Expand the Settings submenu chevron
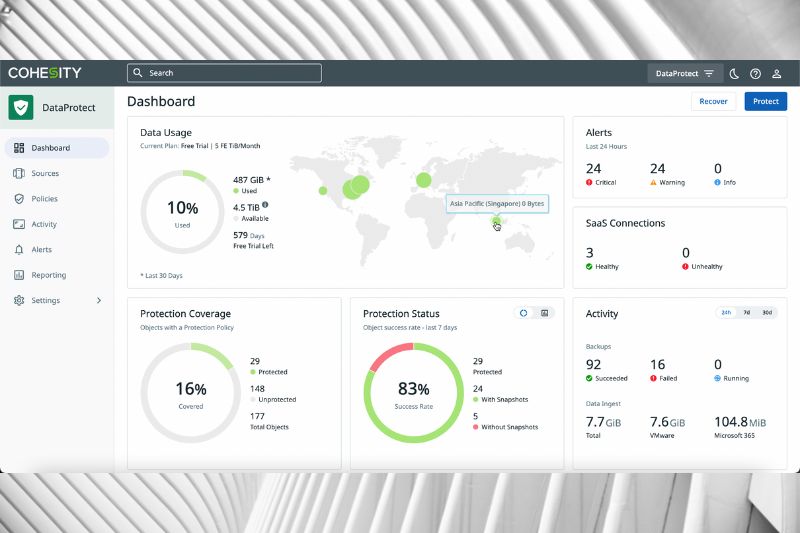This screenshot has width=800, height=533. (x=98, y=301)
